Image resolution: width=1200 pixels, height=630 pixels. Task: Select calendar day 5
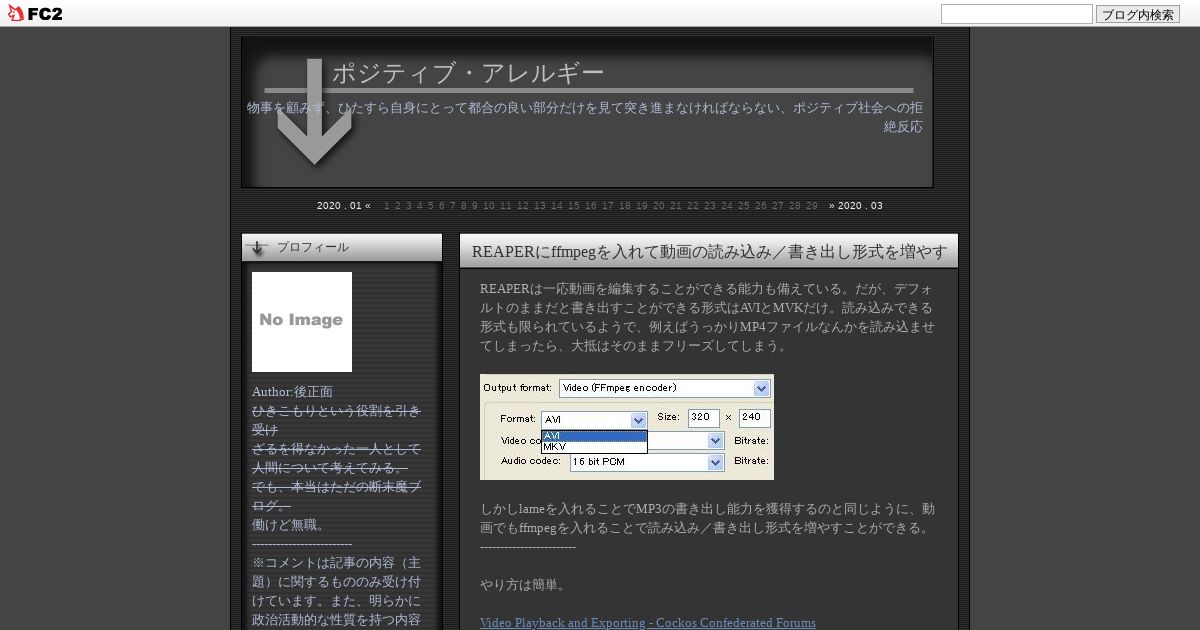tap(431, 206)
